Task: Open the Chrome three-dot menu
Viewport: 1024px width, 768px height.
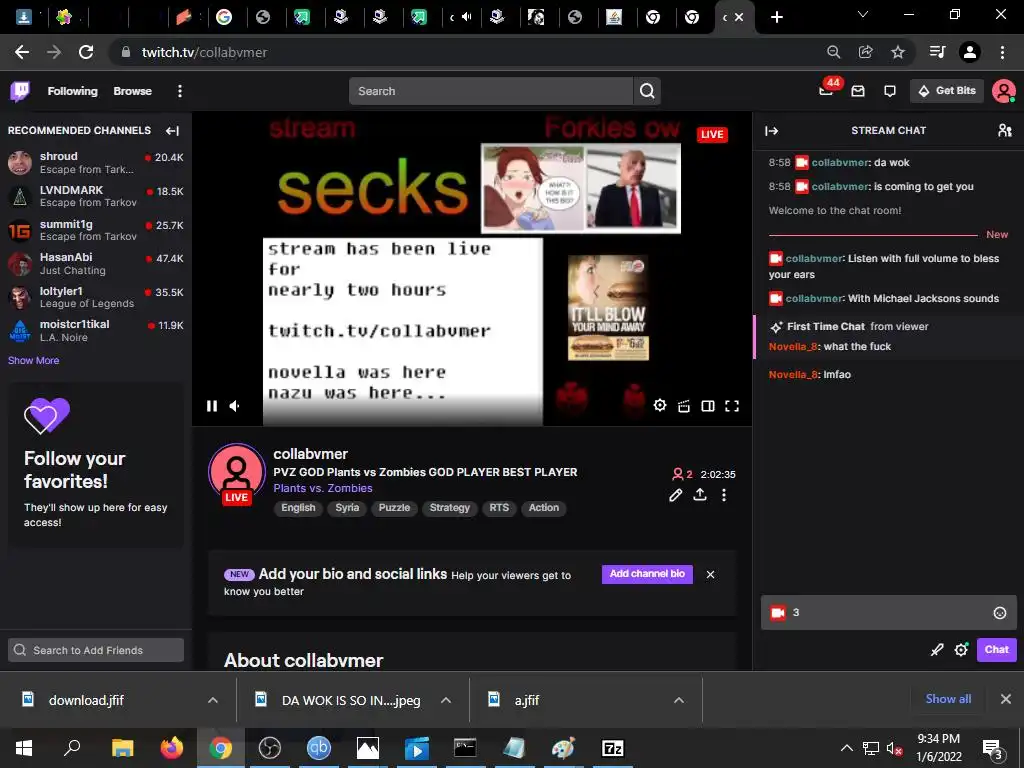Action: pyautogui.click(x=1002, y=52)
